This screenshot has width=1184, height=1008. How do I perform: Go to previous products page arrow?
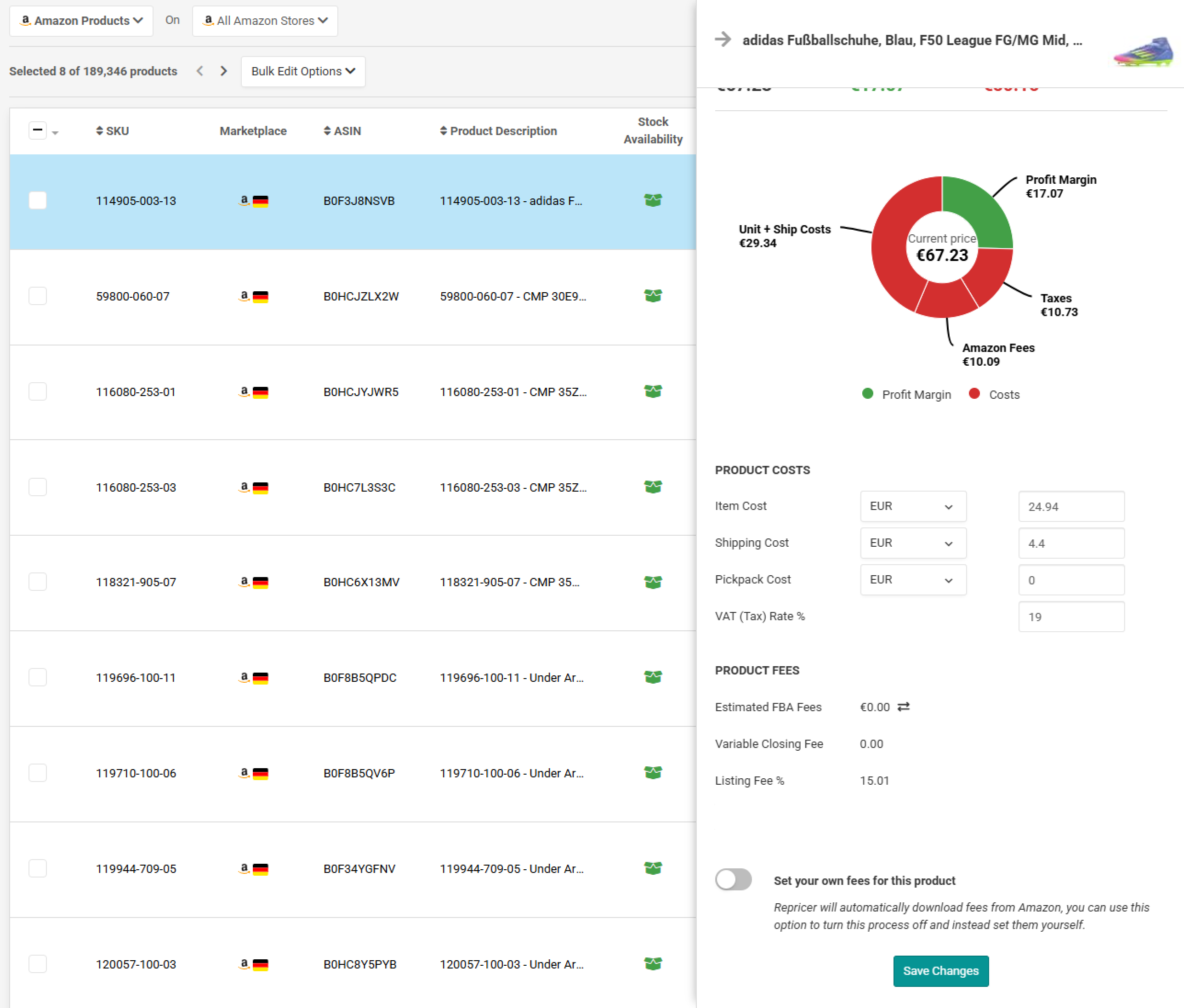[199, 71]
